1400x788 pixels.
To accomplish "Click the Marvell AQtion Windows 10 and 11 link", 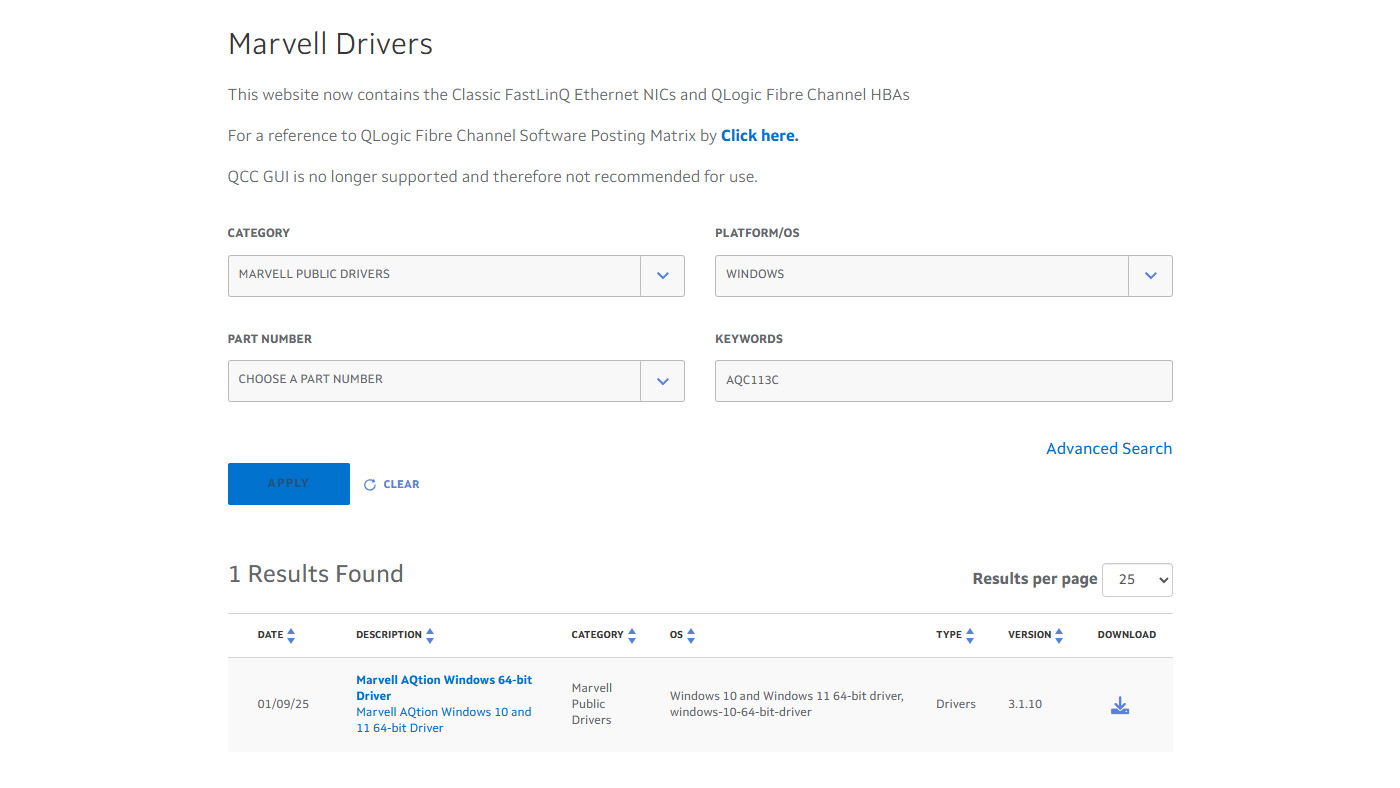I will 443,719.
